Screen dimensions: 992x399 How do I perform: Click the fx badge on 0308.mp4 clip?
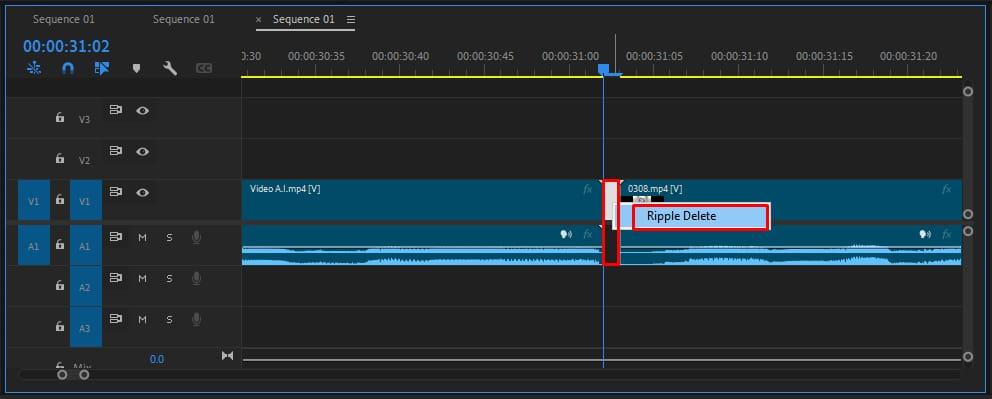click(947, 189)
